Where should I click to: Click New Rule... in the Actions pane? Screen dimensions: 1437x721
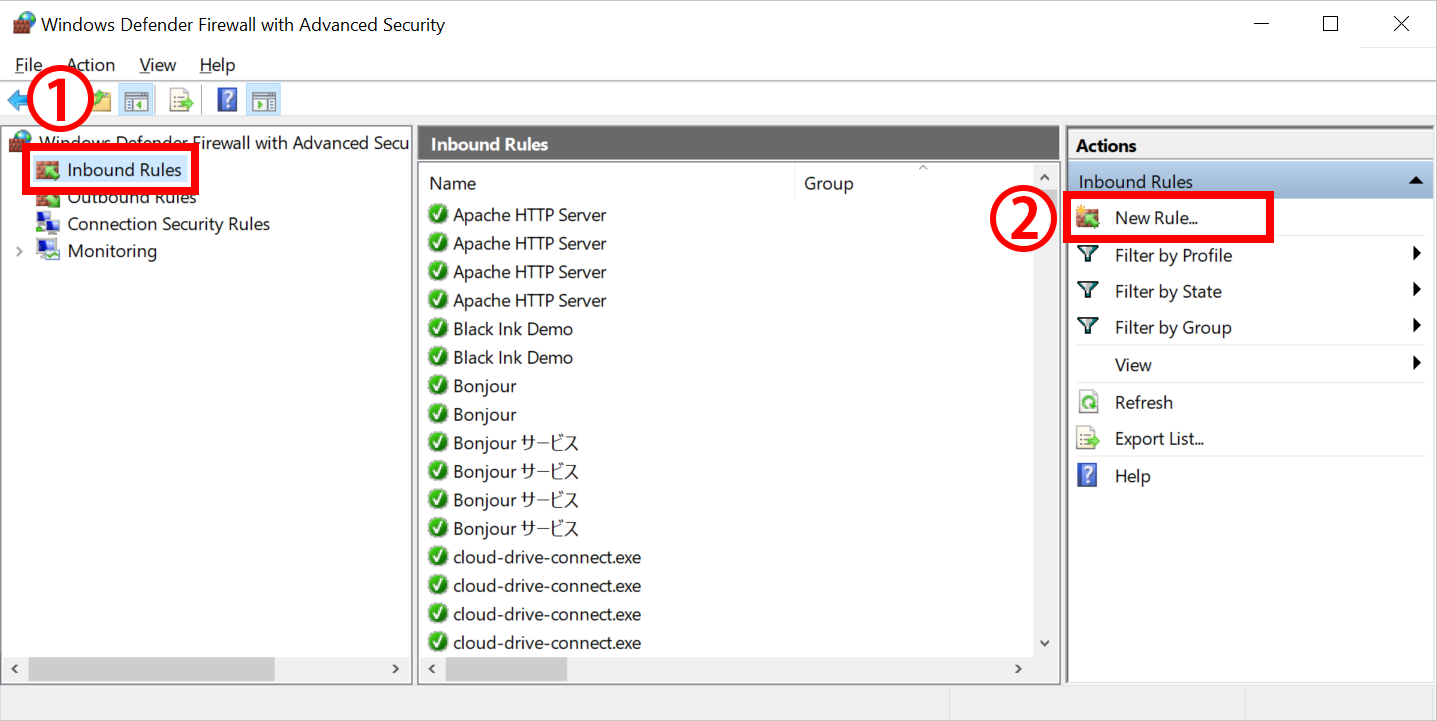[x=1156, y=218]
